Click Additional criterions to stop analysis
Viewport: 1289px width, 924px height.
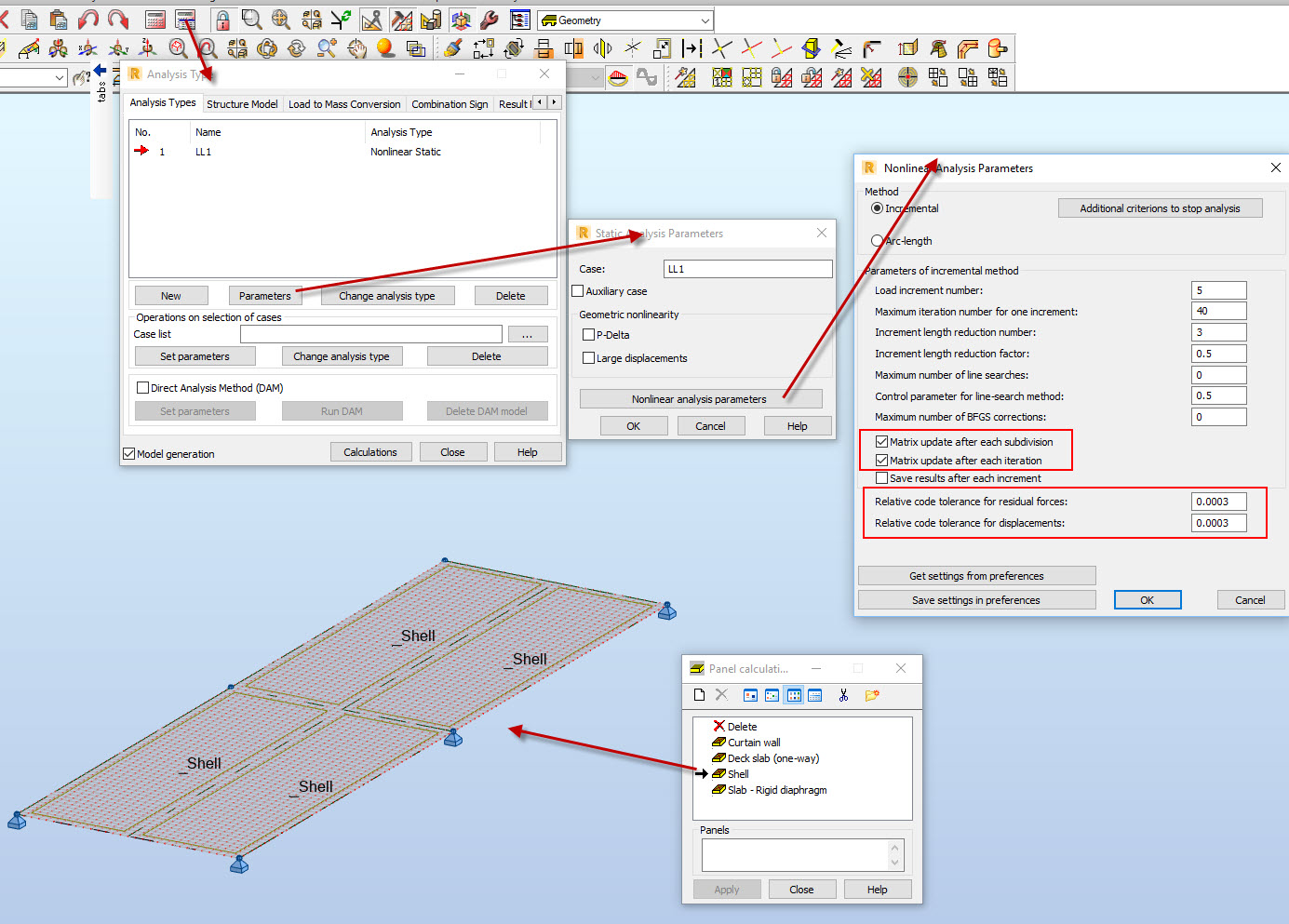tap(1160, 208)
